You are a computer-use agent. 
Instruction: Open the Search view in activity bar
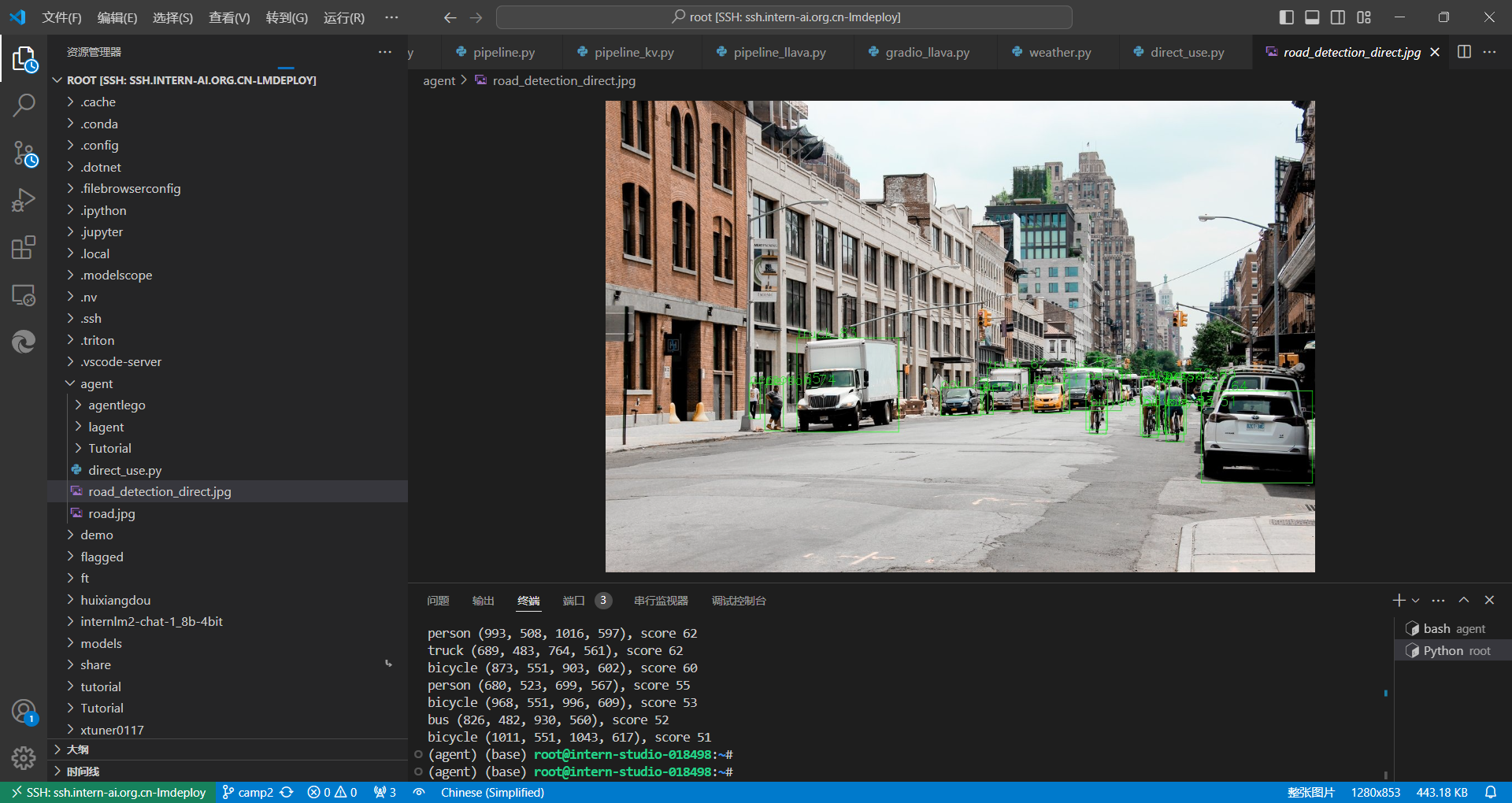24,105
